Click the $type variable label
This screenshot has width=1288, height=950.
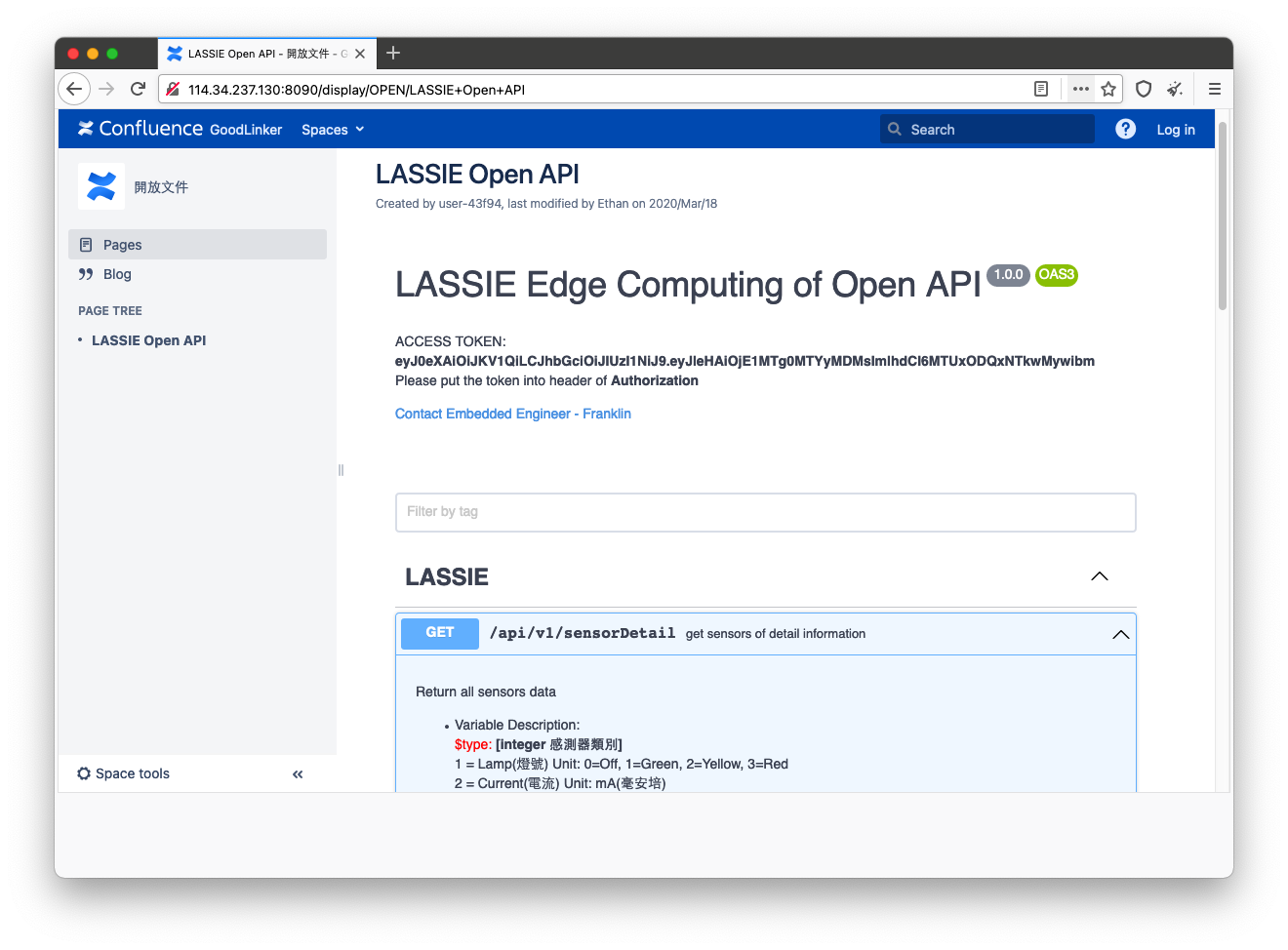coord(473,744)
